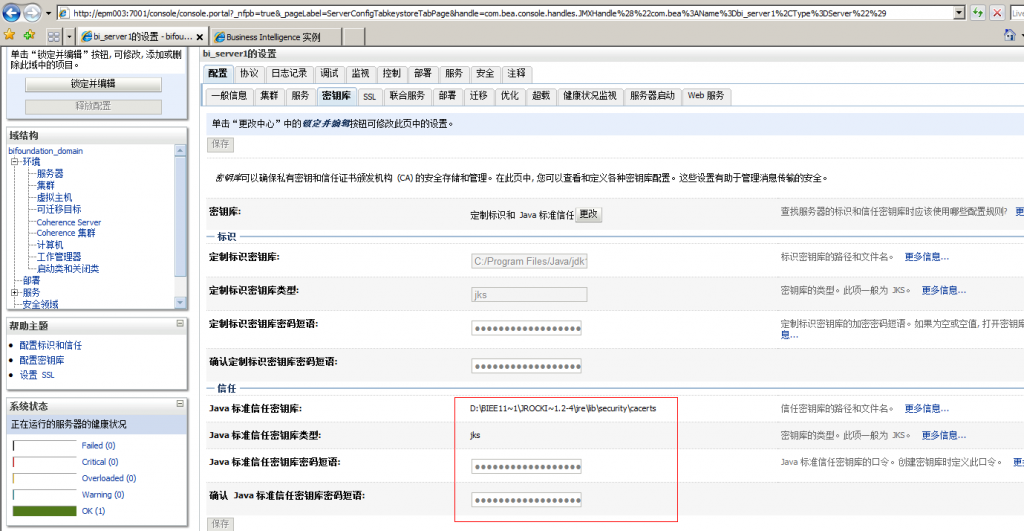Click the 定制标识密钥库类型 jks field
This screenshot has width=1024, height=531.
[529, 295]
